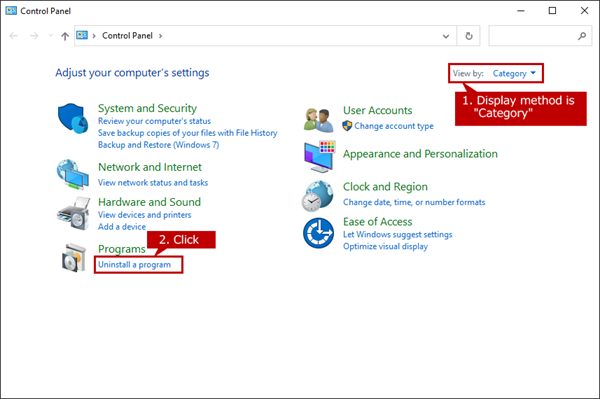Refresh the Control Panel address bar
This screenshot has width=600, height=399.
click(x=469, y=36)
